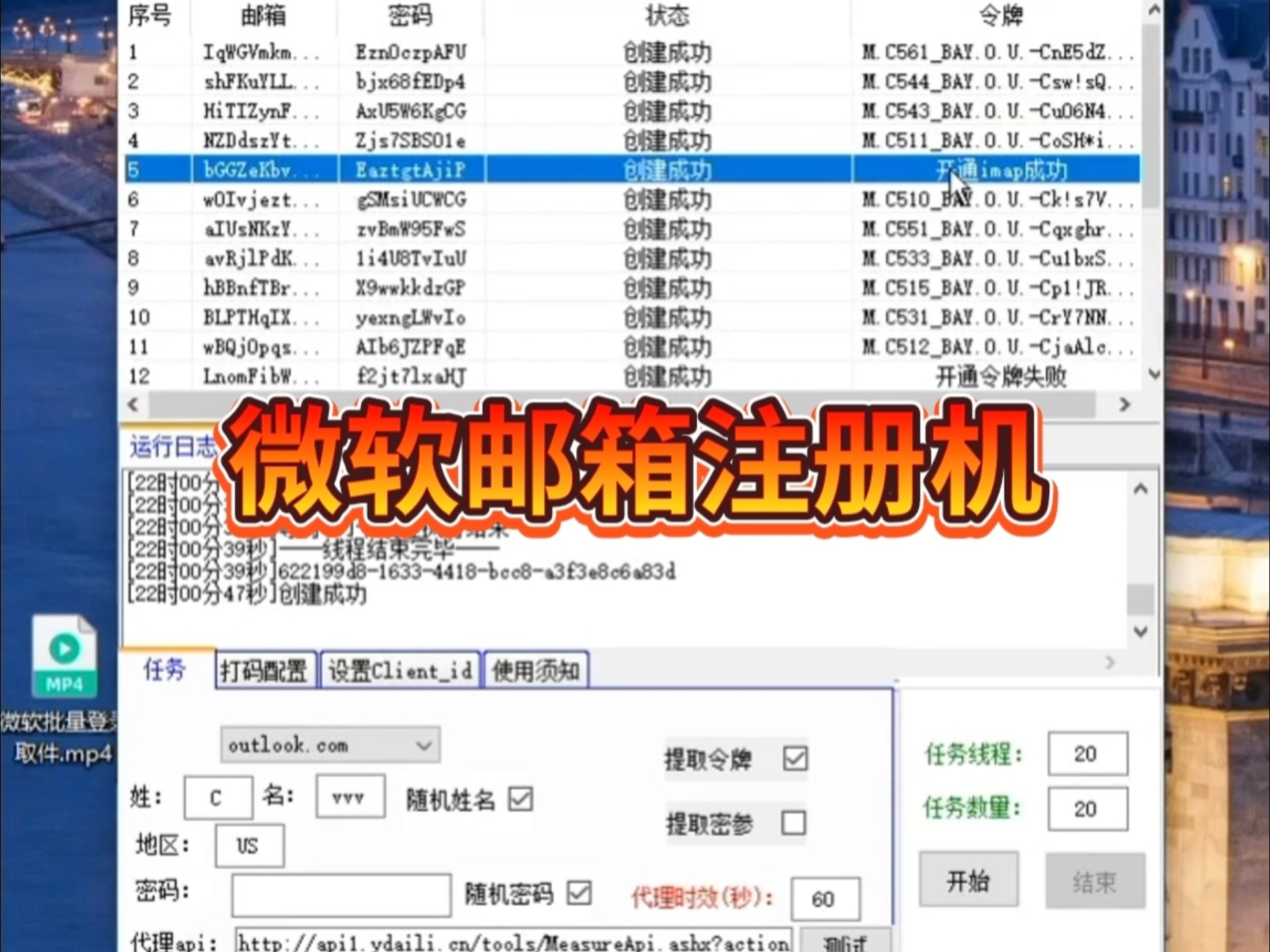Select row with email LnomFibW...
The width and height of the screenshot is (1270, 952).
tap(632, 376)
